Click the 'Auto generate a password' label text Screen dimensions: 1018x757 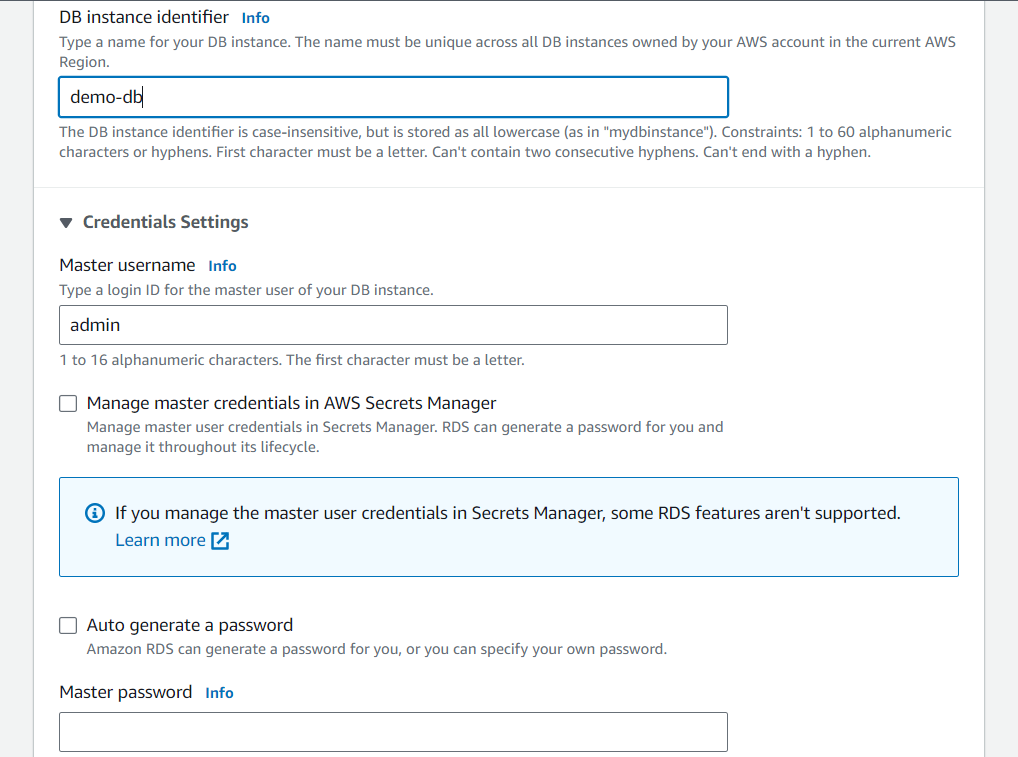[x=190, y=625]
